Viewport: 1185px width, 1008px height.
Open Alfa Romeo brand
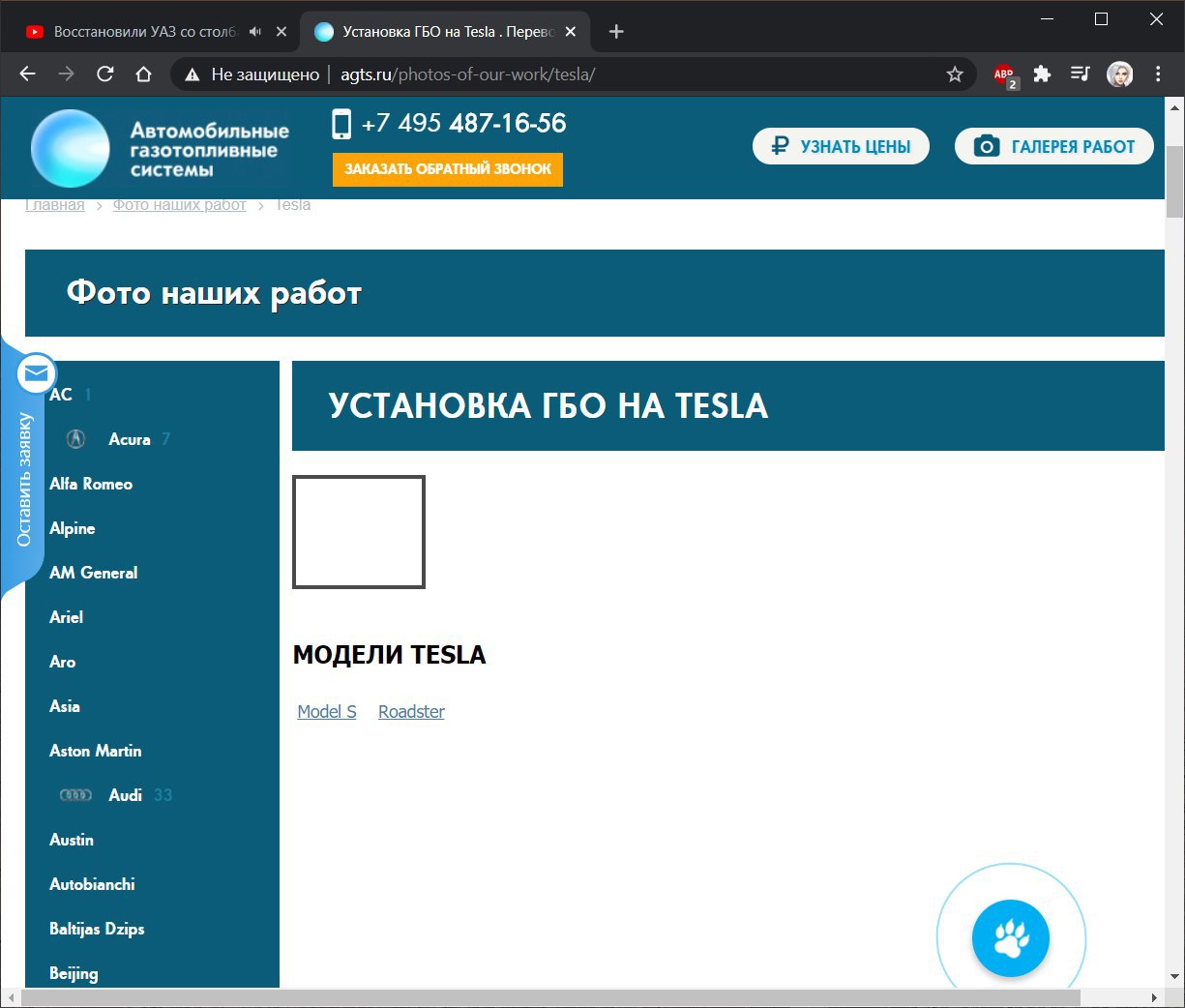91,484
